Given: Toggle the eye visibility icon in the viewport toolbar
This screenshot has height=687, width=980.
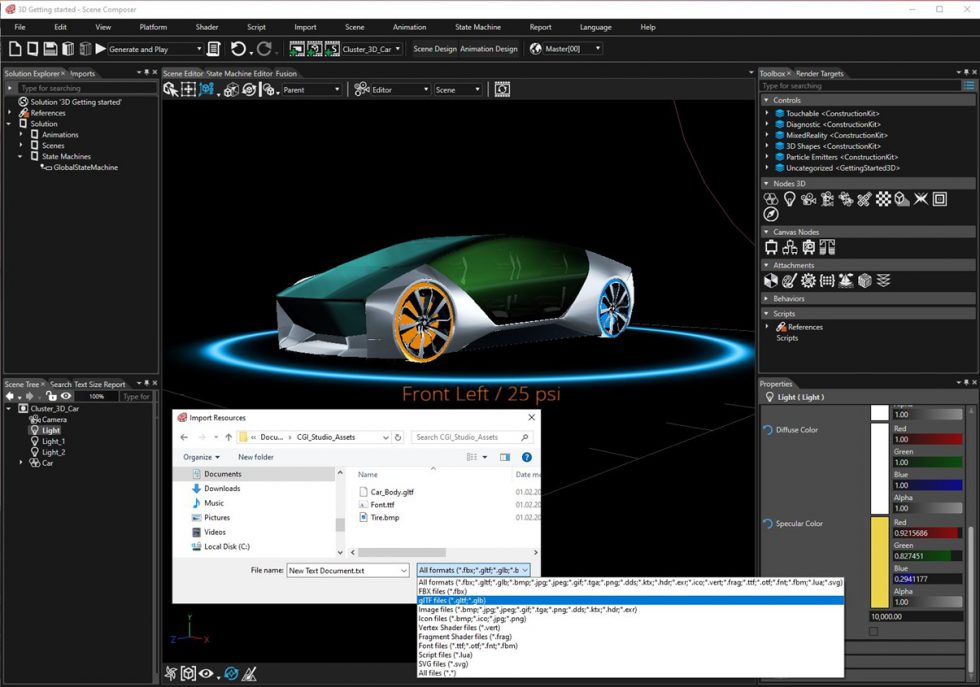Looking at the screenshot, I should [206, 674].
